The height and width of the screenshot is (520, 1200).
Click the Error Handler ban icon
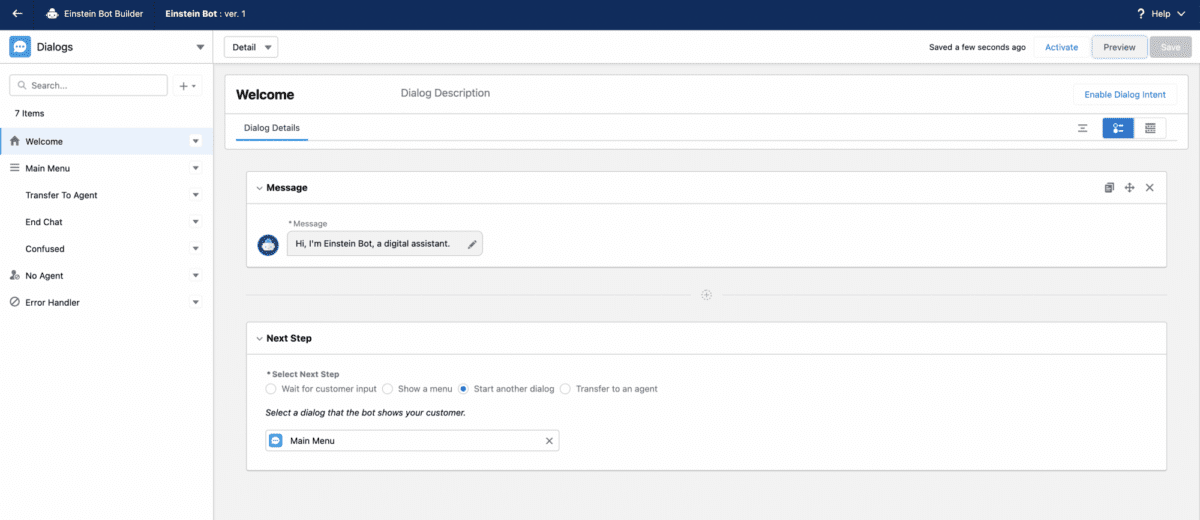click(15, 302)
